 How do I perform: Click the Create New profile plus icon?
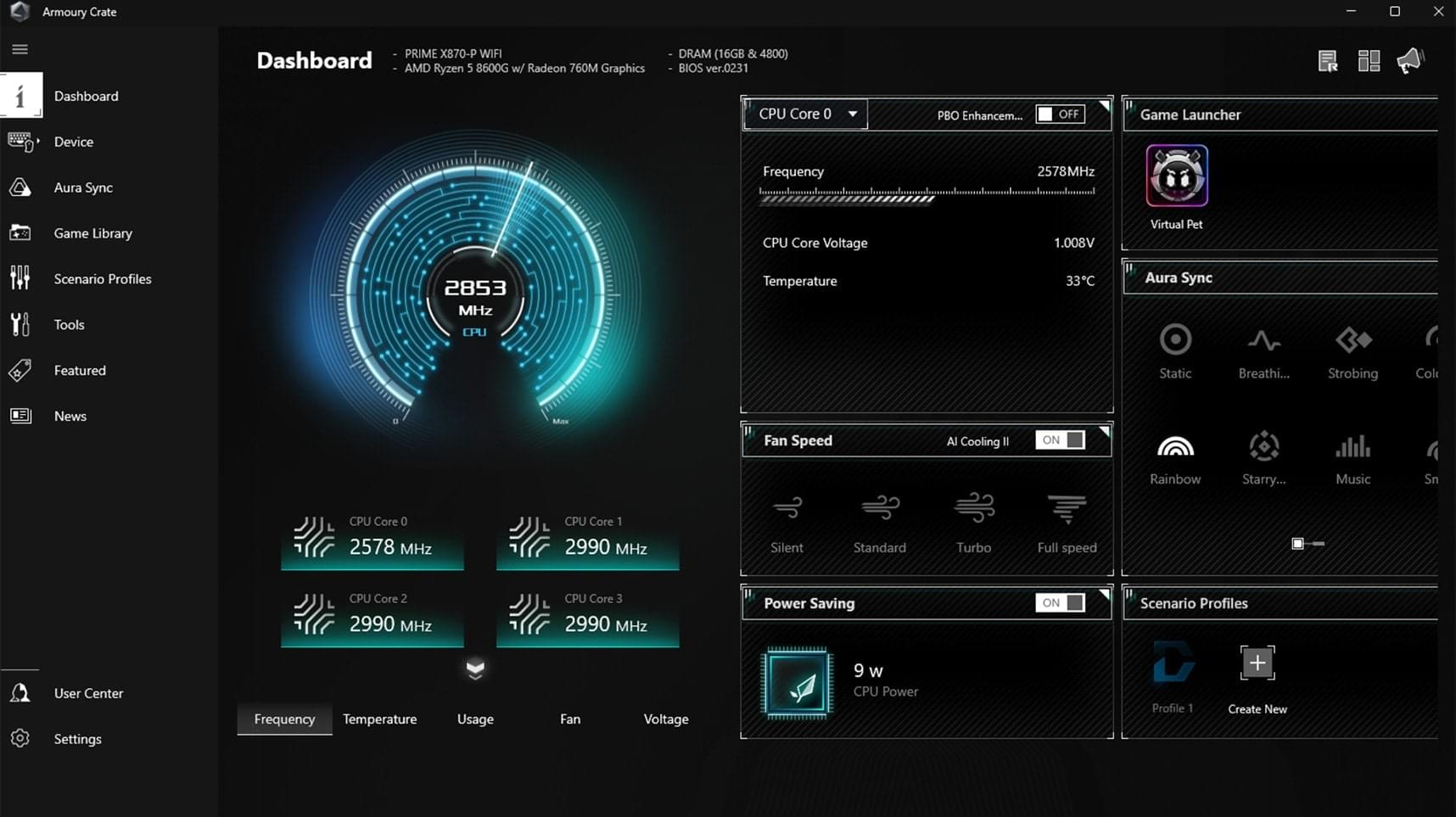[x=1257, y=663]
